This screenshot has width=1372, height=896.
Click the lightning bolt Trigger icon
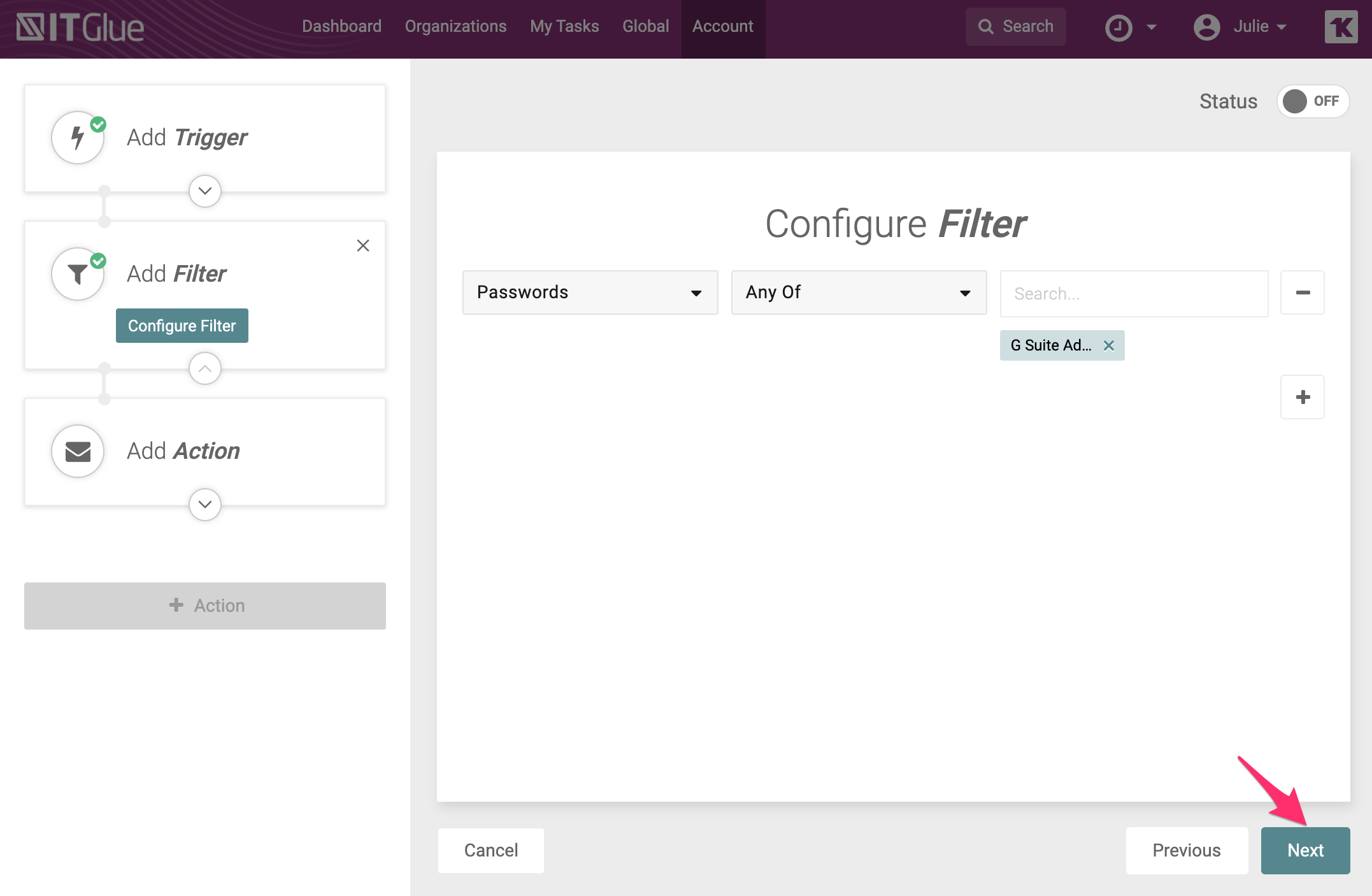point(78,138)
